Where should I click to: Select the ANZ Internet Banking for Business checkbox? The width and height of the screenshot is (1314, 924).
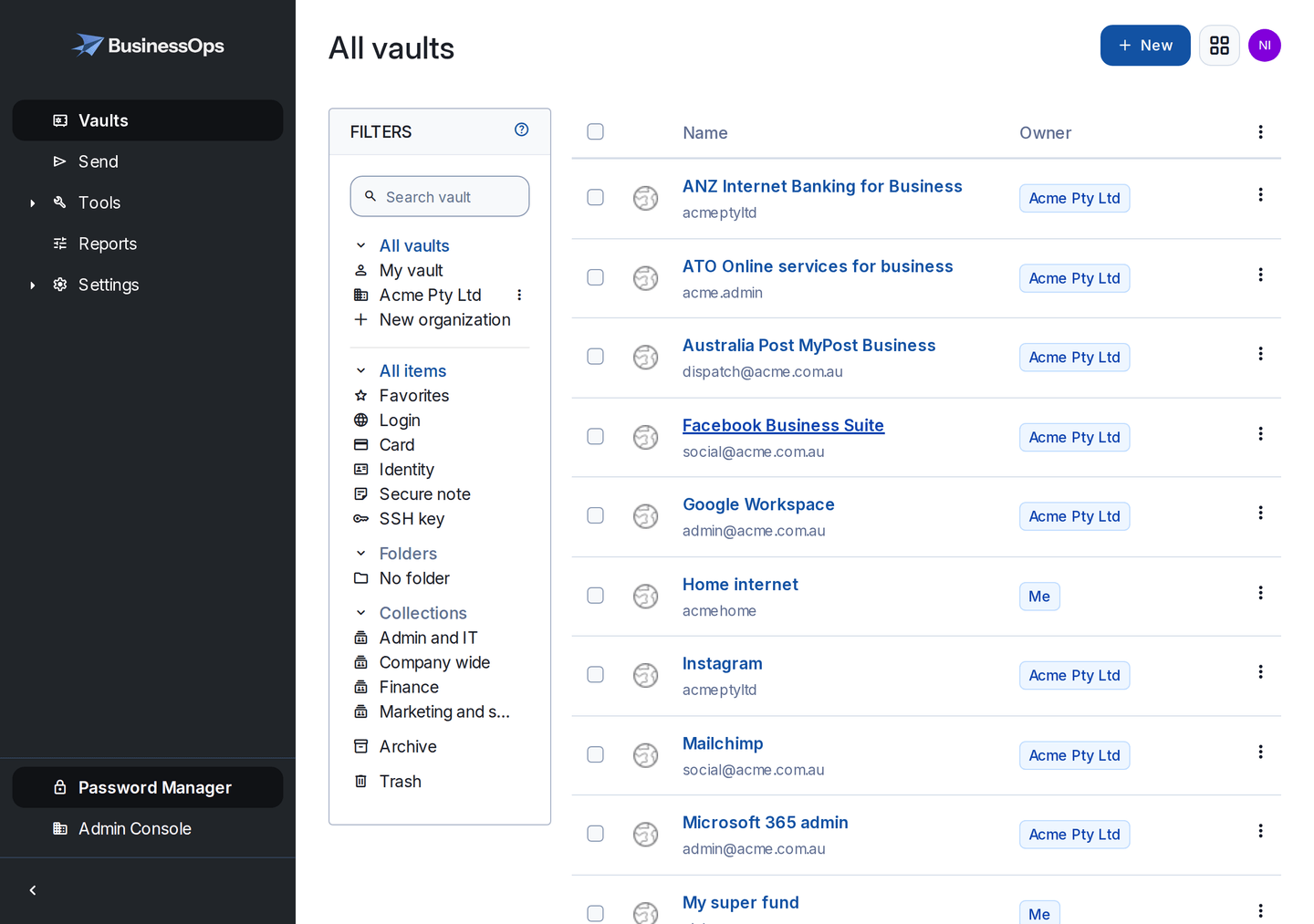(595, 197)
